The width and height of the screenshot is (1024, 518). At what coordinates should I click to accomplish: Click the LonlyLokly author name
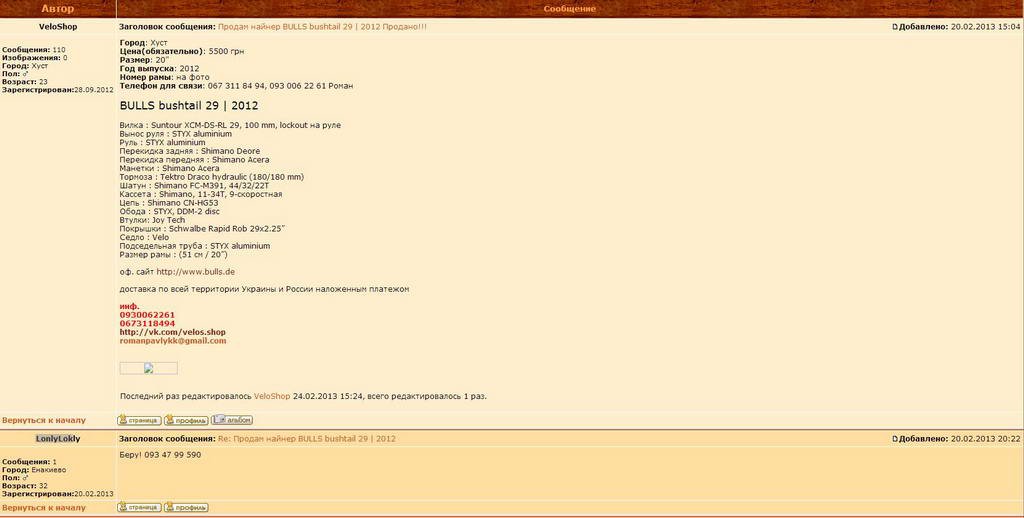[x=57, y=439]
